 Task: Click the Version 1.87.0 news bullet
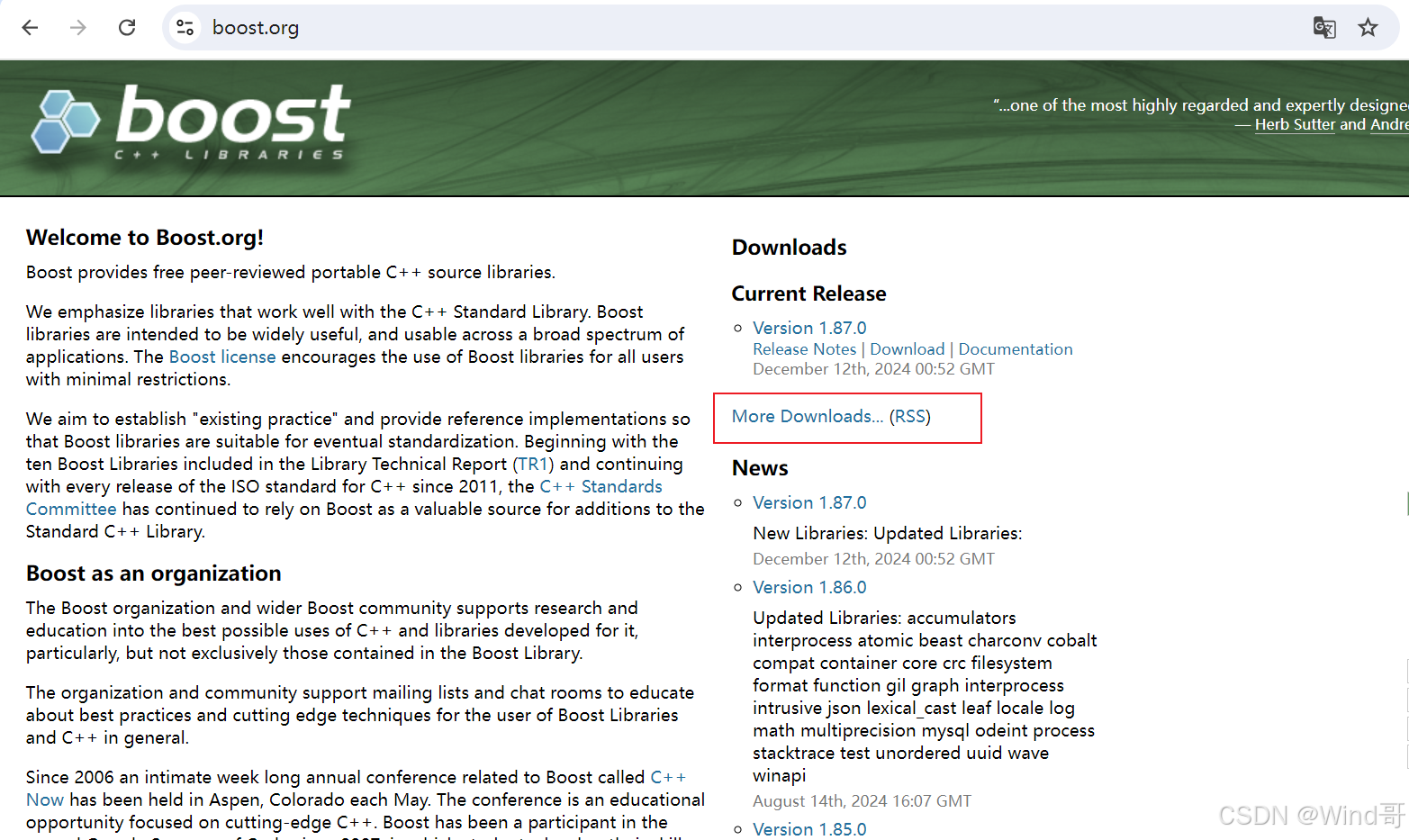click(808, 501)
